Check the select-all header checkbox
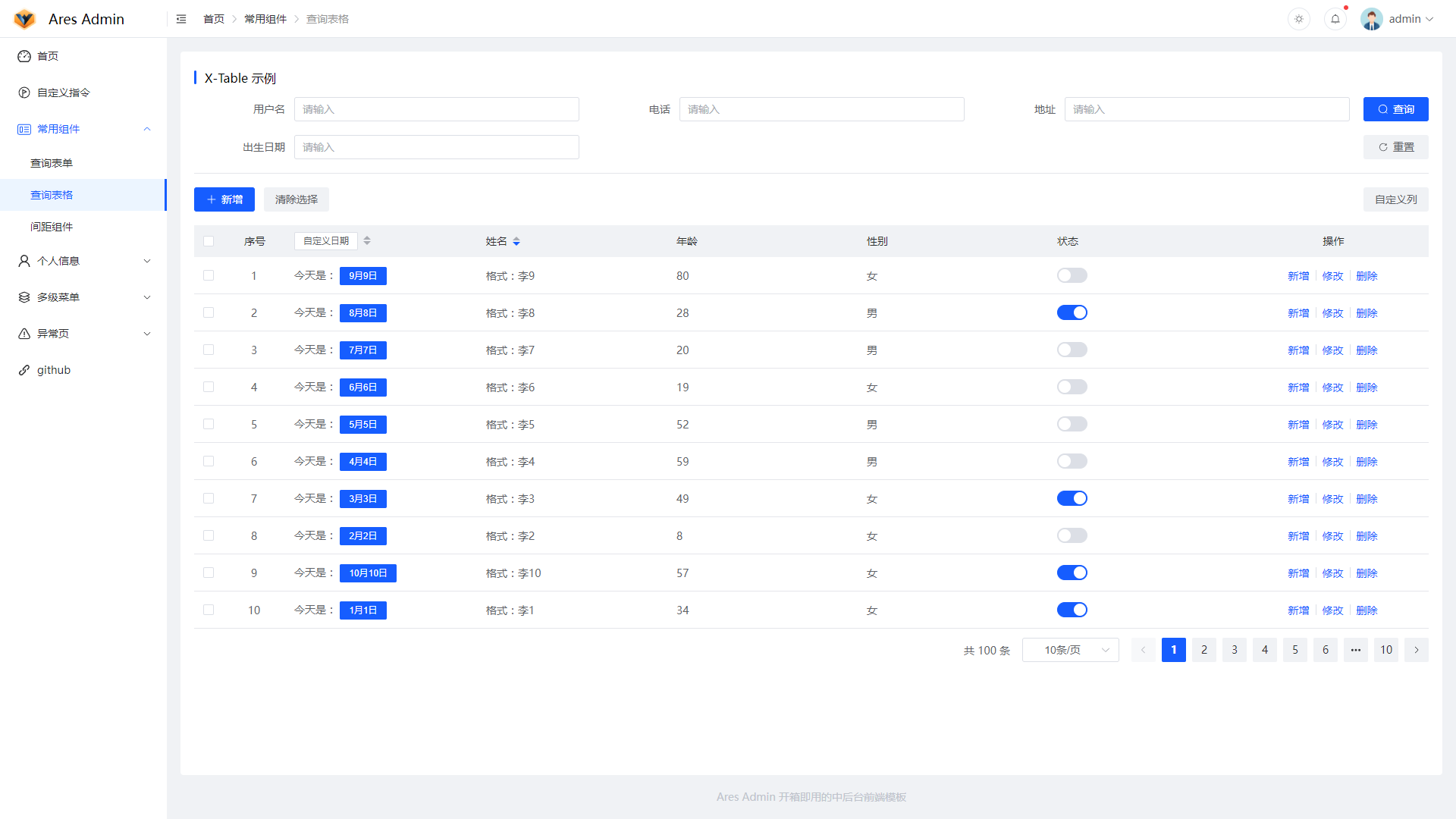1456x819 pixels. 209,241
